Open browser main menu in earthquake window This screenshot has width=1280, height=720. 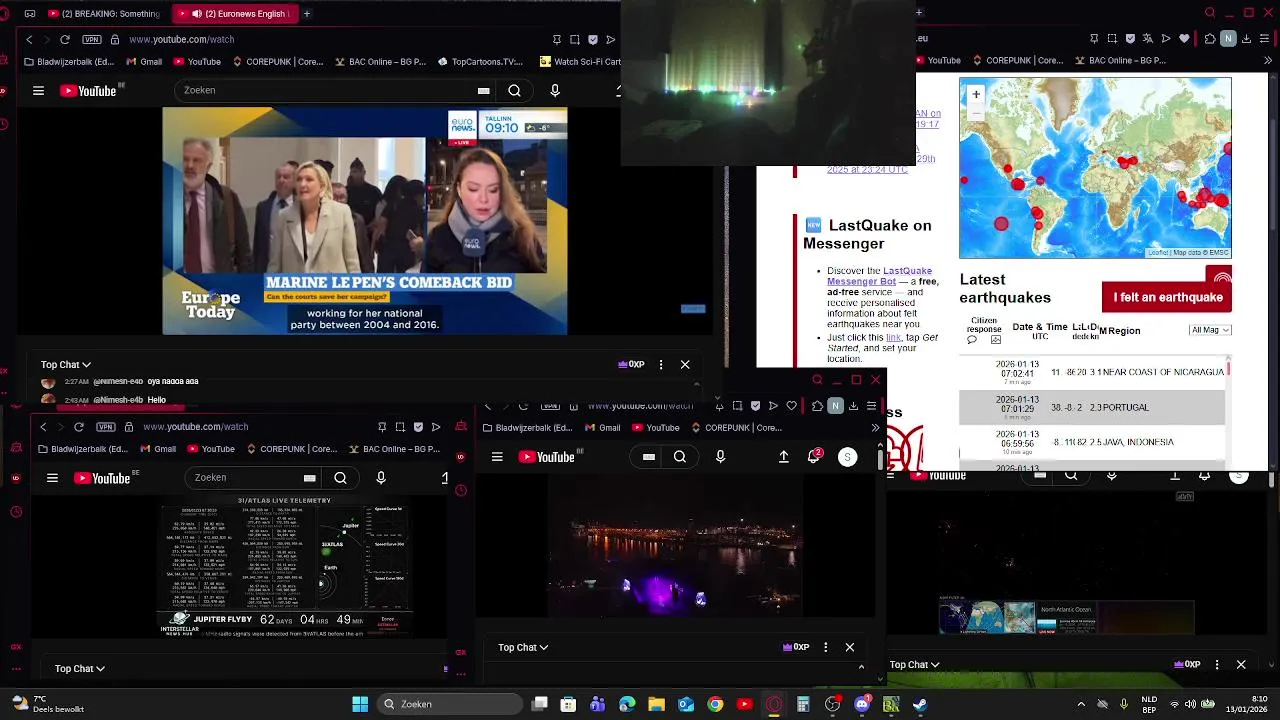(x=1265, y=39)
